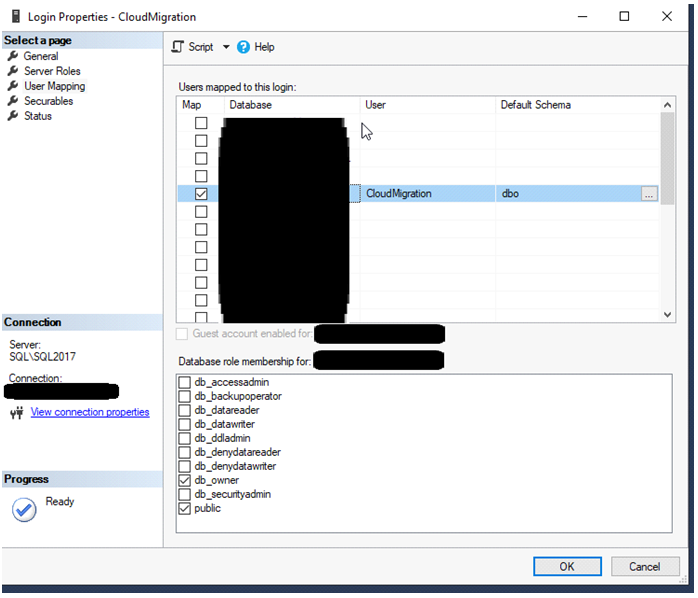
Task: Enable the db_datawriter role
Action: coord(184,424)
